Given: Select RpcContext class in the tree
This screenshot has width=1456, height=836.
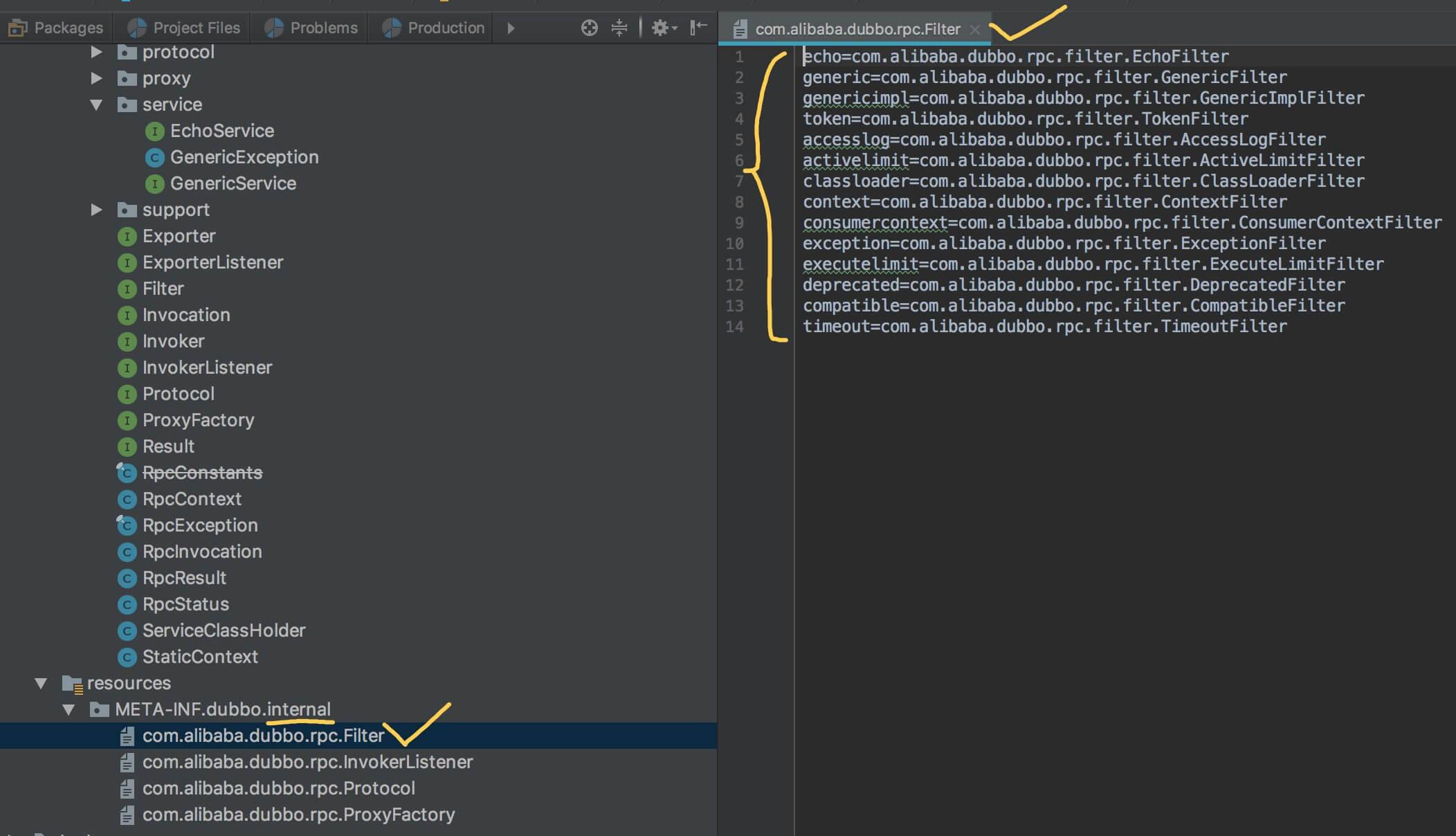Looking at the screenshot, I should tap(192, 499).
